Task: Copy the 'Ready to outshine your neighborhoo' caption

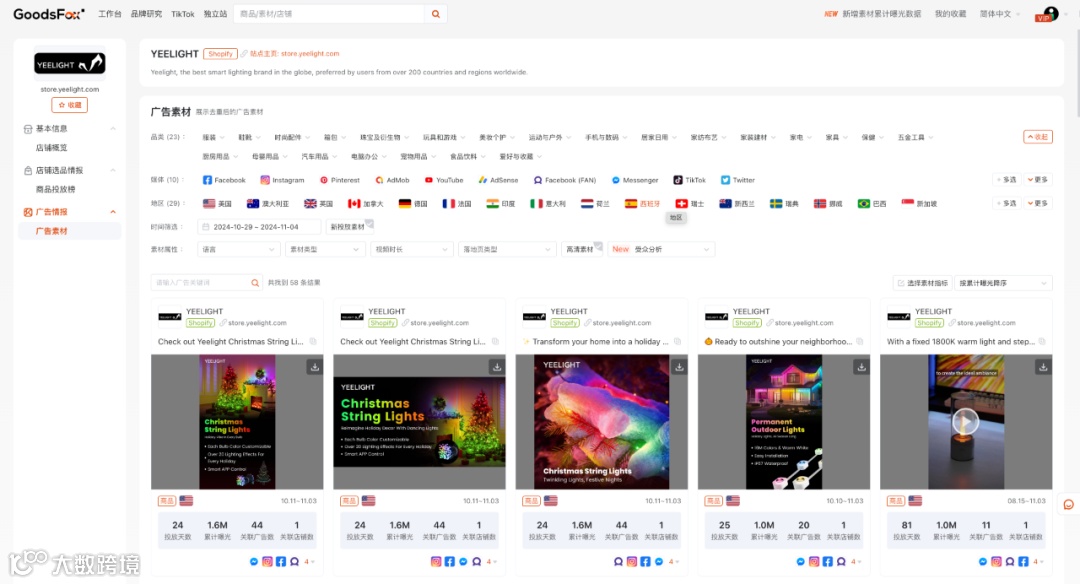Action: pos(860,342)
